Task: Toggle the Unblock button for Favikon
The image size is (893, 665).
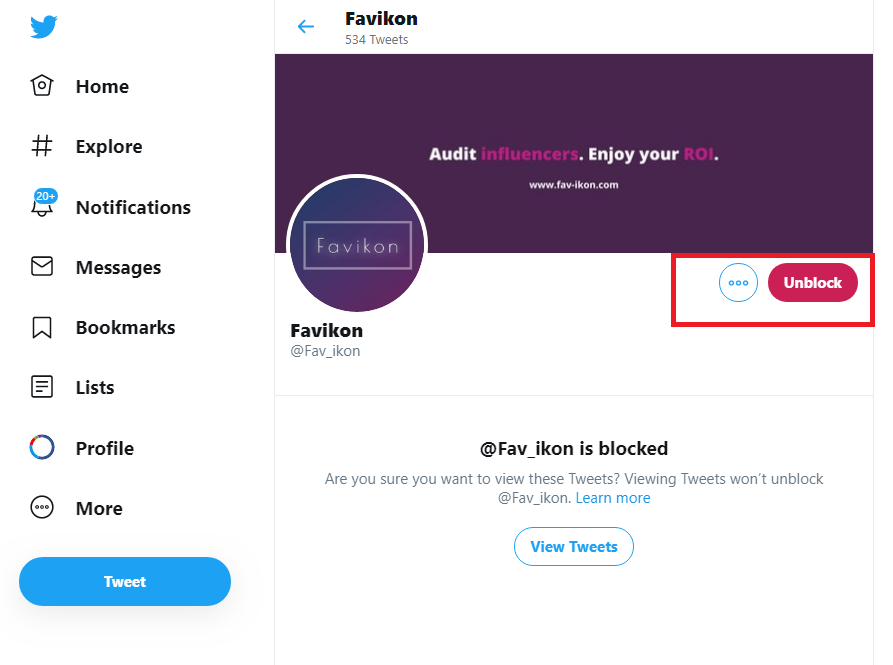Action: (812, 283)
